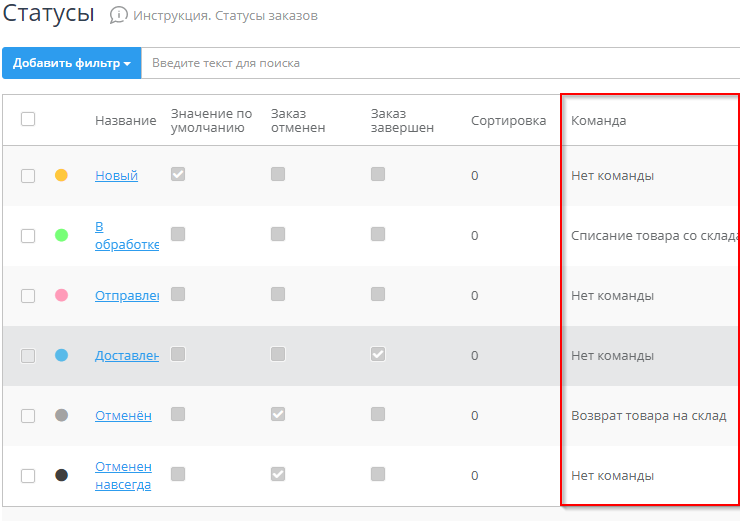Toggle default value checkbox for Новый status
Screen dimensions: 740x521
(x=178, y=174)
